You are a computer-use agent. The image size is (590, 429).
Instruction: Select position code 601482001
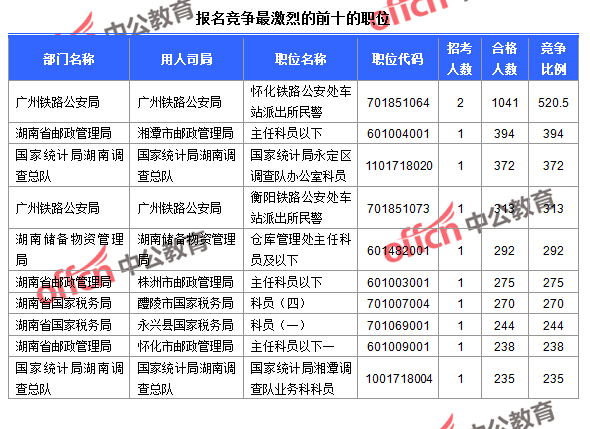[x=398, y=251]
